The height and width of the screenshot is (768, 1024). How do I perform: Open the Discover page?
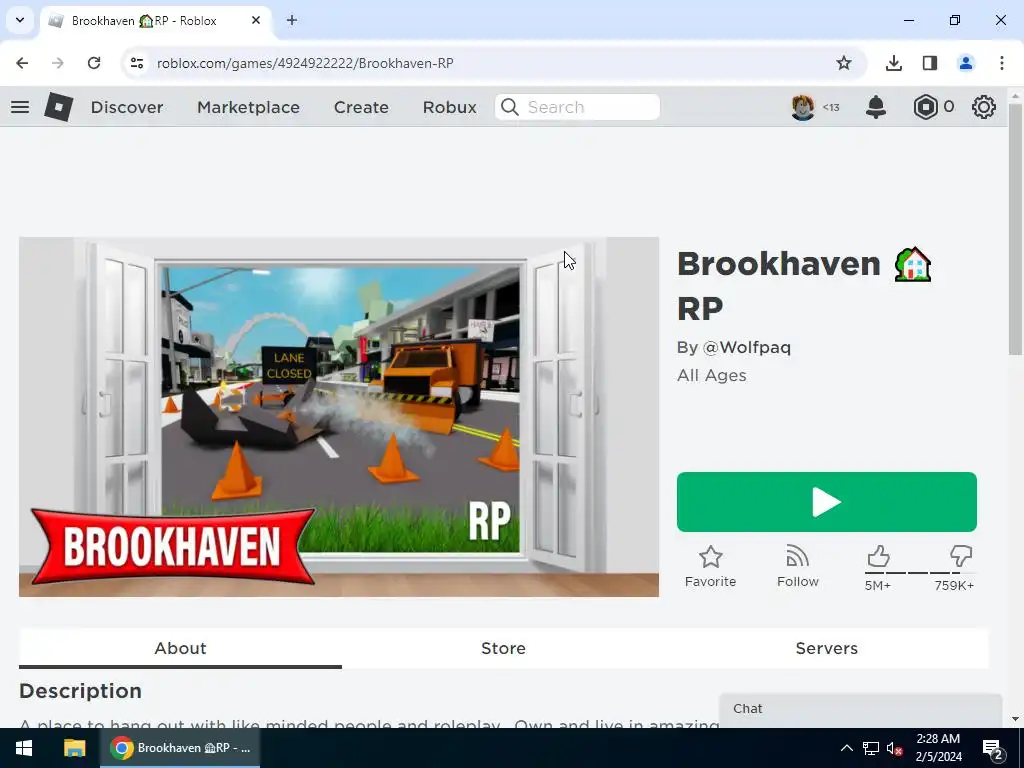coord(127,107)
